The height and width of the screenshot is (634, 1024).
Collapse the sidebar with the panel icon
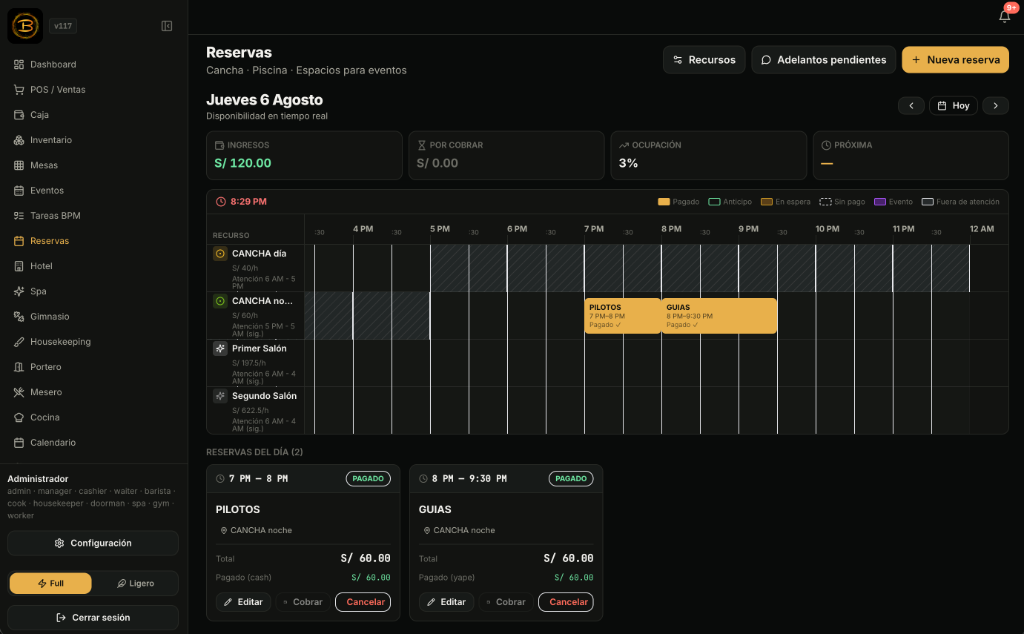[x=167, y=26]
